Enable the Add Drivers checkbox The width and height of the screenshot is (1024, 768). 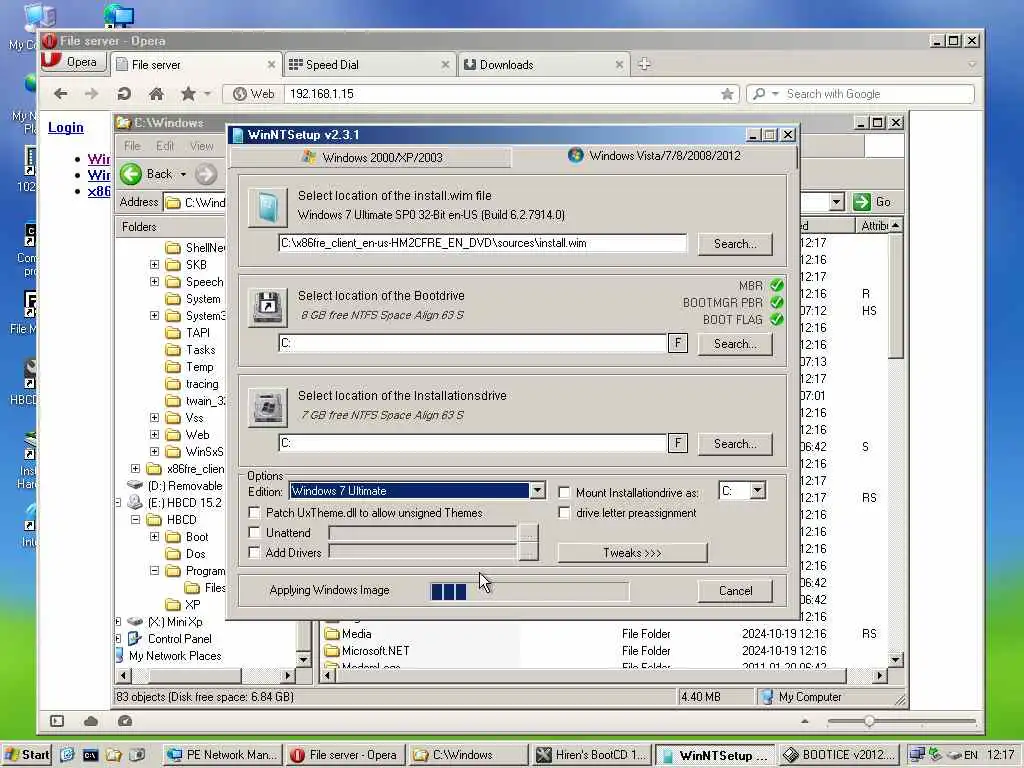pyautogui.click(x=255, y=552)
